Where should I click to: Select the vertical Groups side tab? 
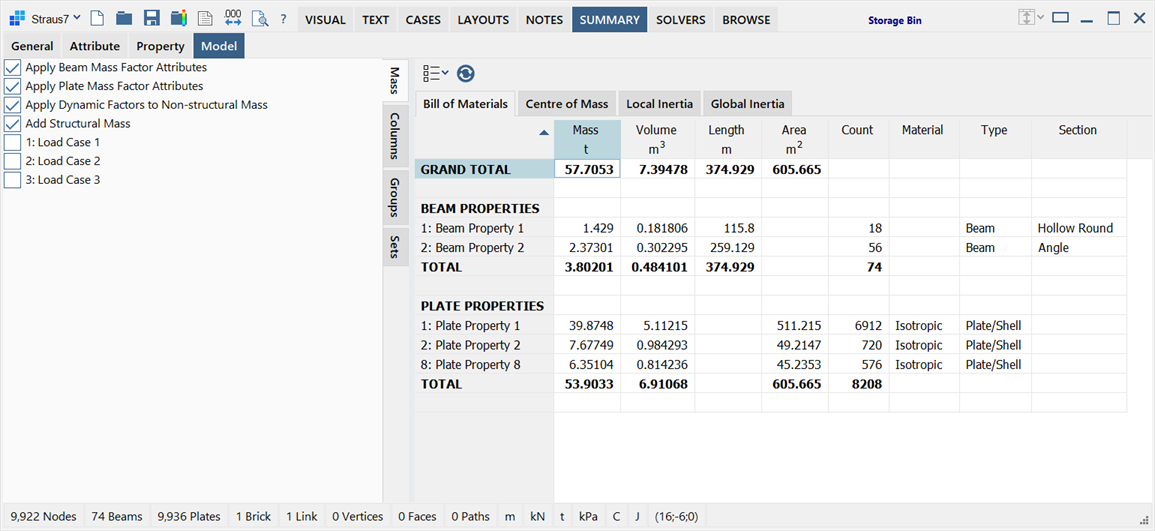[x=396, y=197]
